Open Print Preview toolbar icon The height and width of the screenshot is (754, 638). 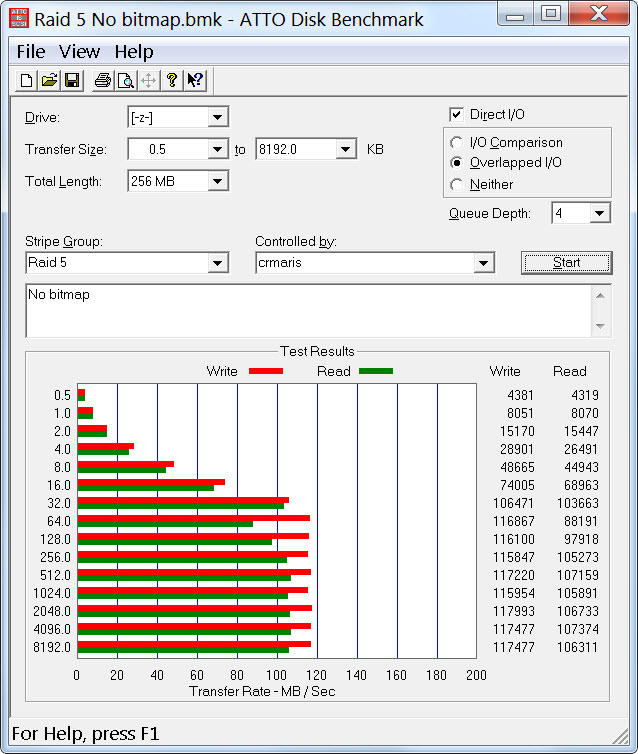pyautogui.click(x=125, y=80)
